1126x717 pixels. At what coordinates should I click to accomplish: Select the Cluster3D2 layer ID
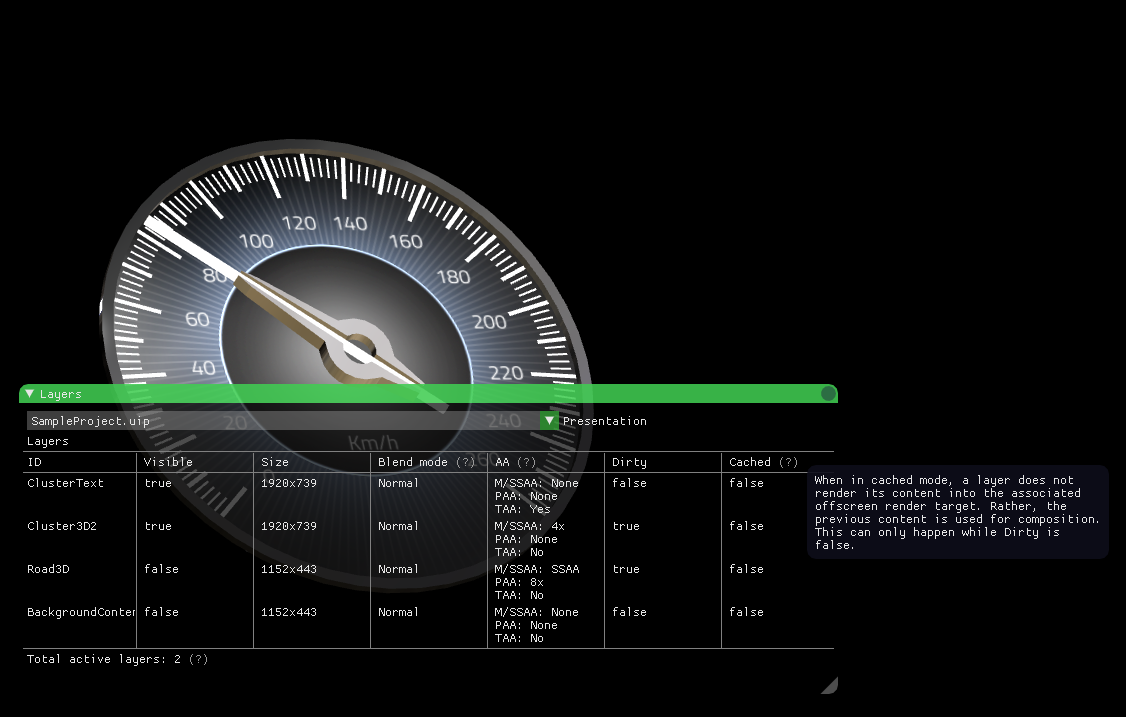pos(62,526)
